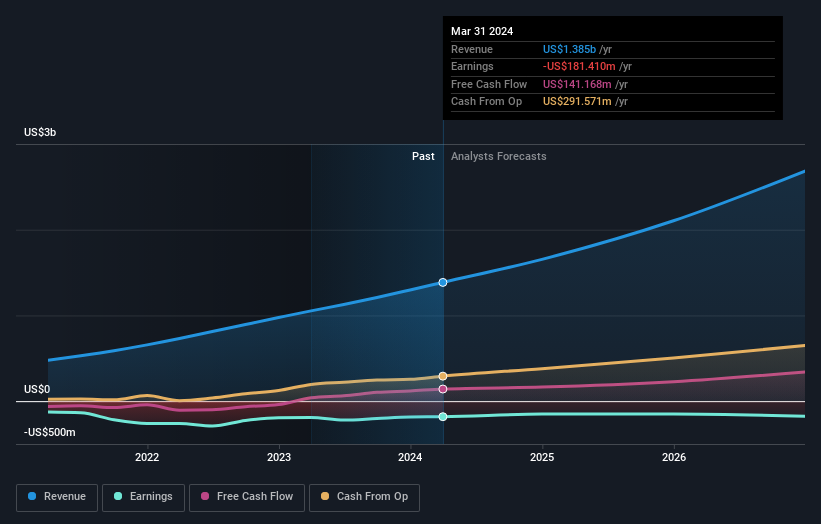The width and height of the screenshot is (821, 524).
Task: Toggle the Cash From Op legend series
Action: (x=364, y=497)
